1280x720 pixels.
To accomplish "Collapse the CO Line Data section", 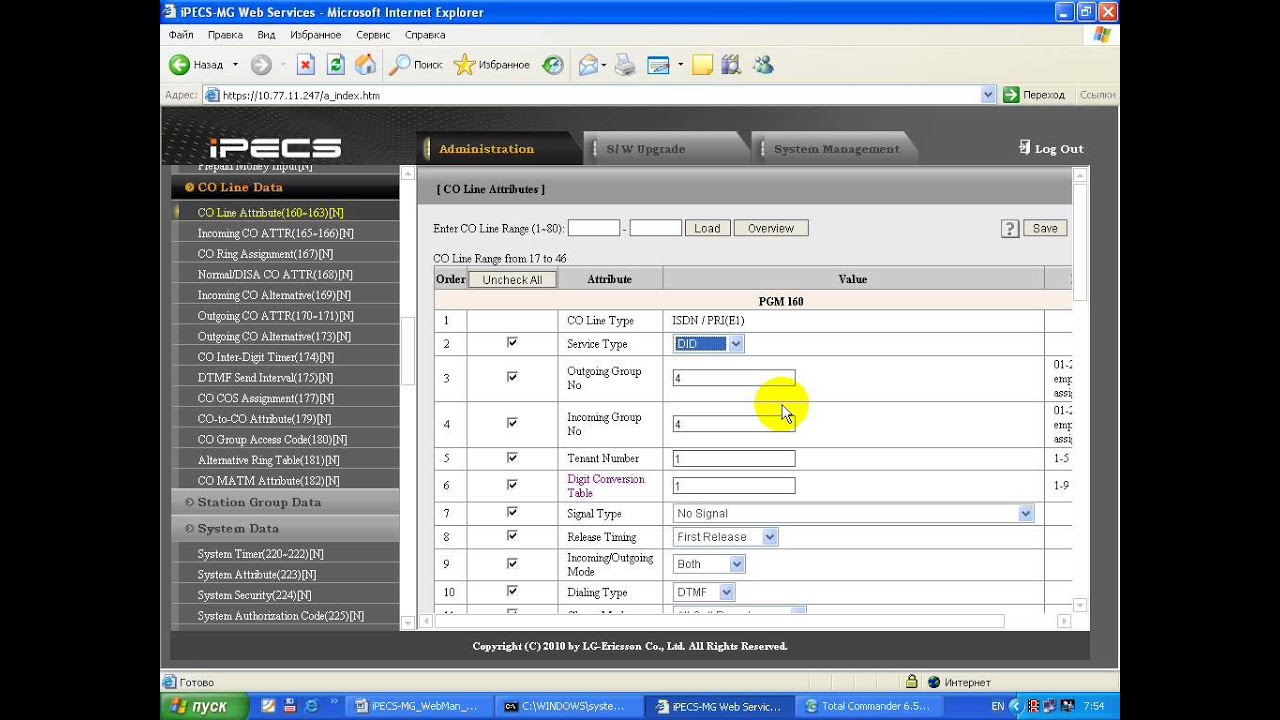I will (285, 187).
